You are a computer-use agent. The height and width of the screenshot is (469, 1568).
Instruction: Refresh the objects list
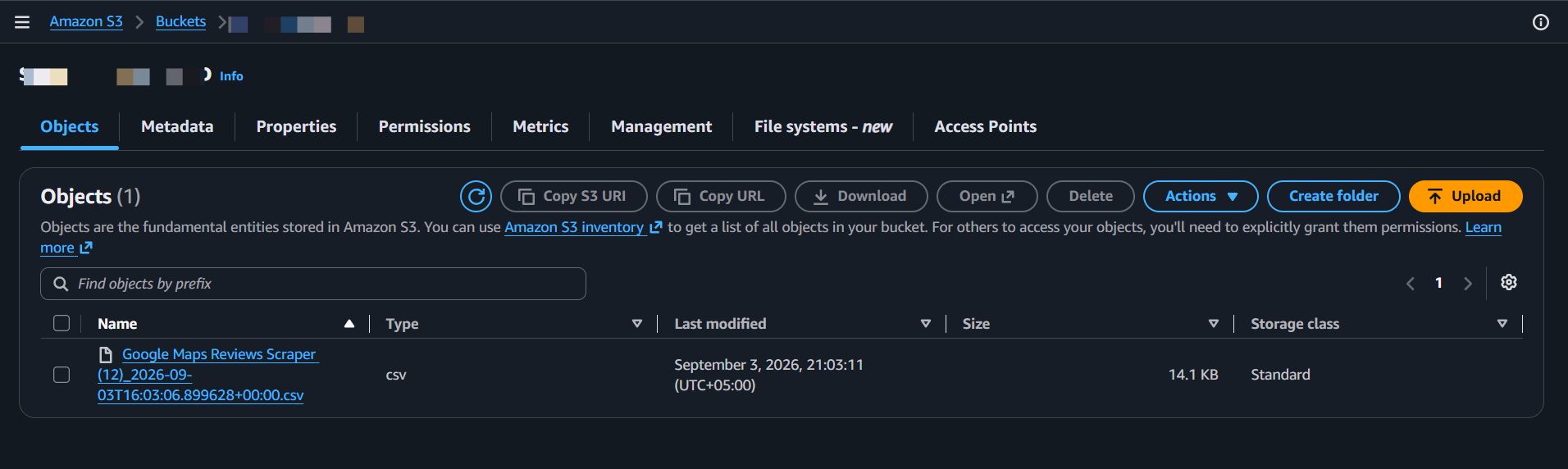(x=476, y=196)
